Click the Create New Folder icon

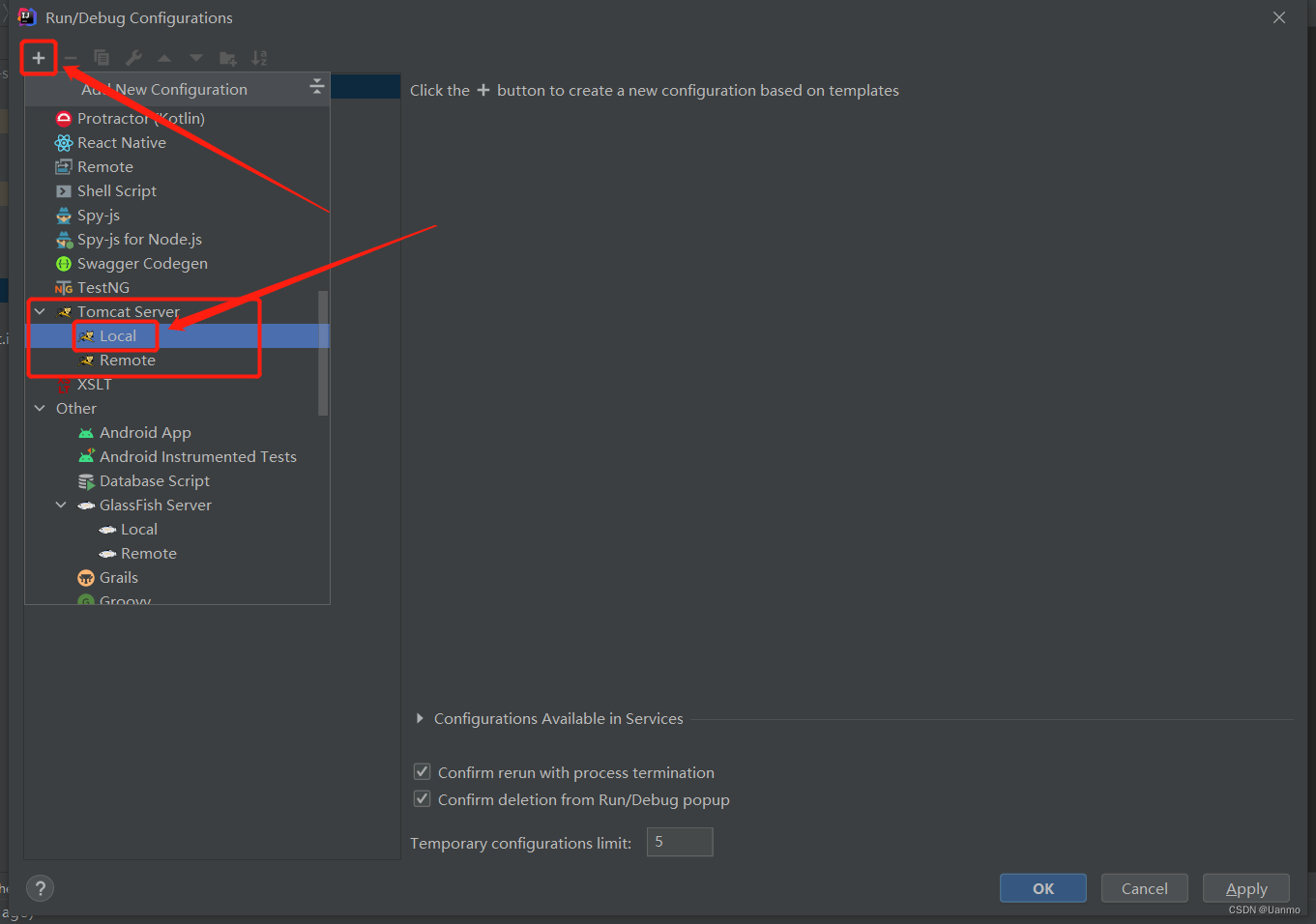(228, 58)
